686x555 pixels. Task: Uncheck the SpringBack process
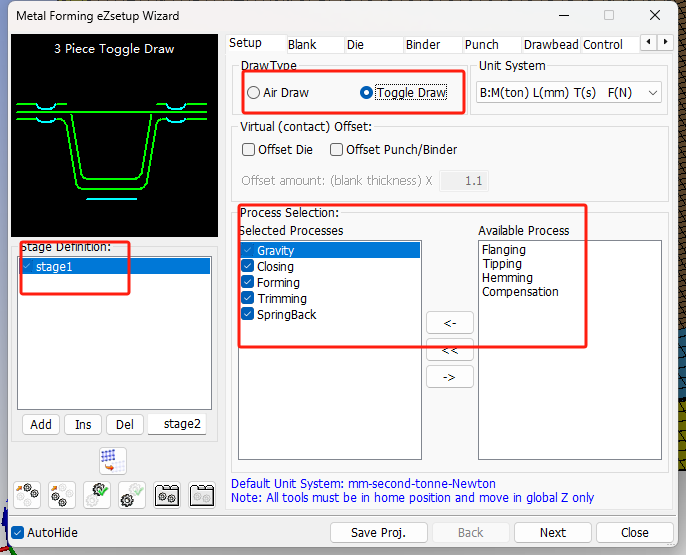coord(248,314)
